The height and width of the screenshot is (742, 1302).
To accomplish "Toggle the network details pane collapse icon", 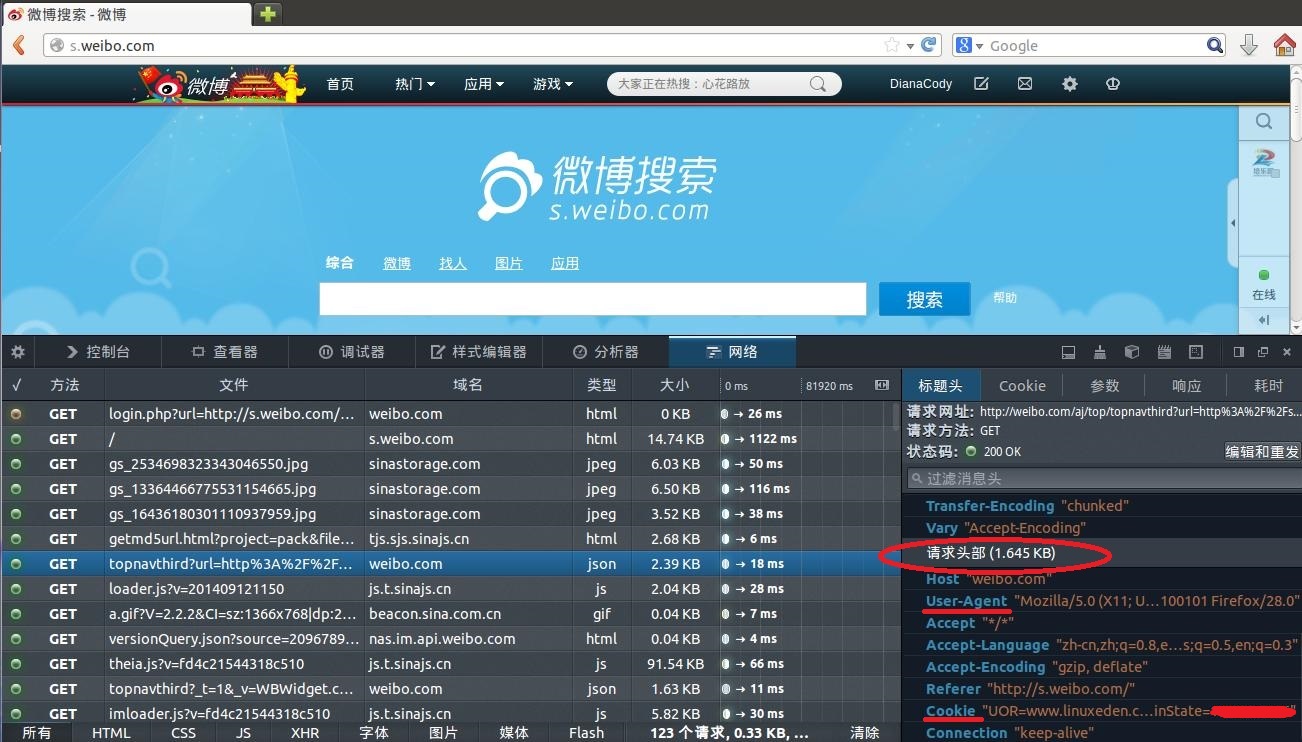I will click(881, 385).
